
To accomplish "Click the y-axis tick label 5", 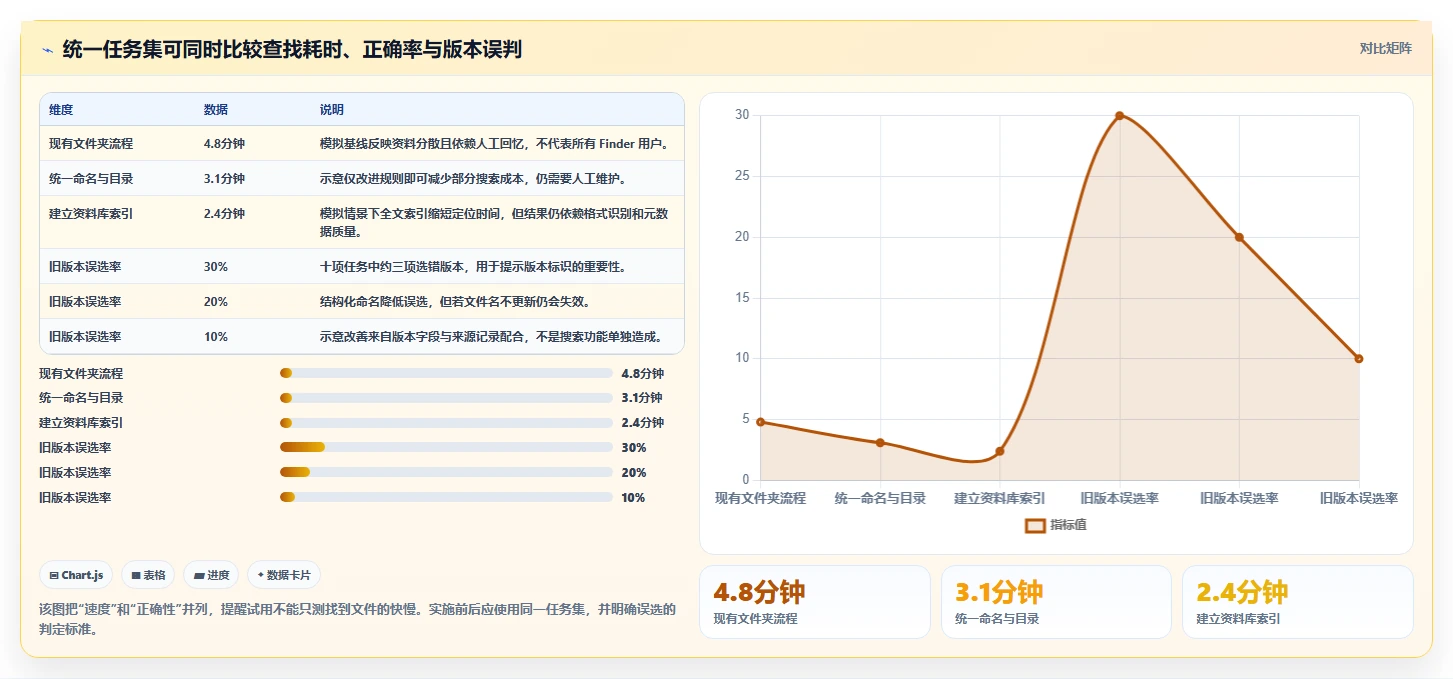I will pos(745,419).
